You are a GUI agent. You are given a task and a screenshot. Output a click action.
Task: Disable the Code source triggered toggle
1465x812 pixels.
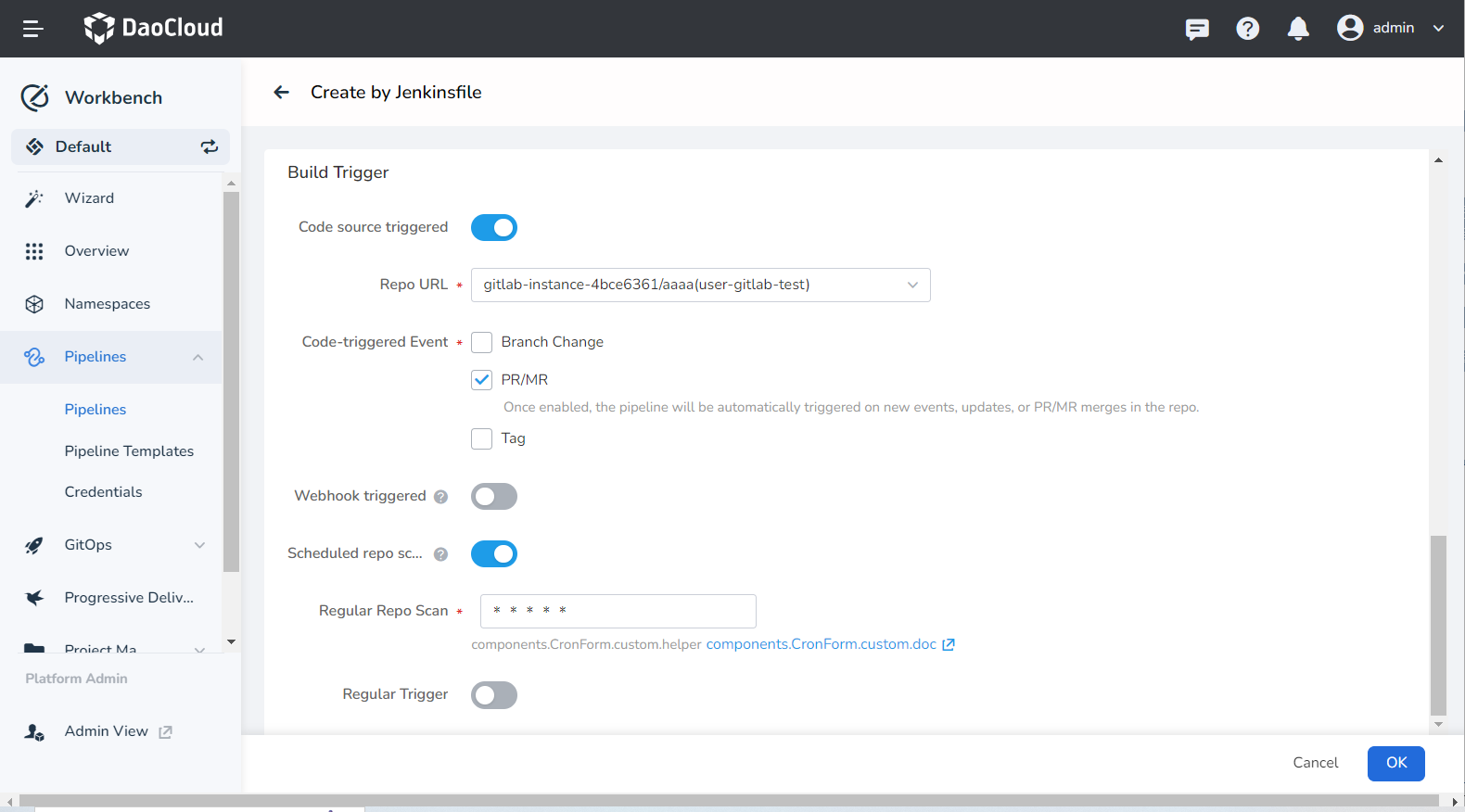(x=493, y=227)
